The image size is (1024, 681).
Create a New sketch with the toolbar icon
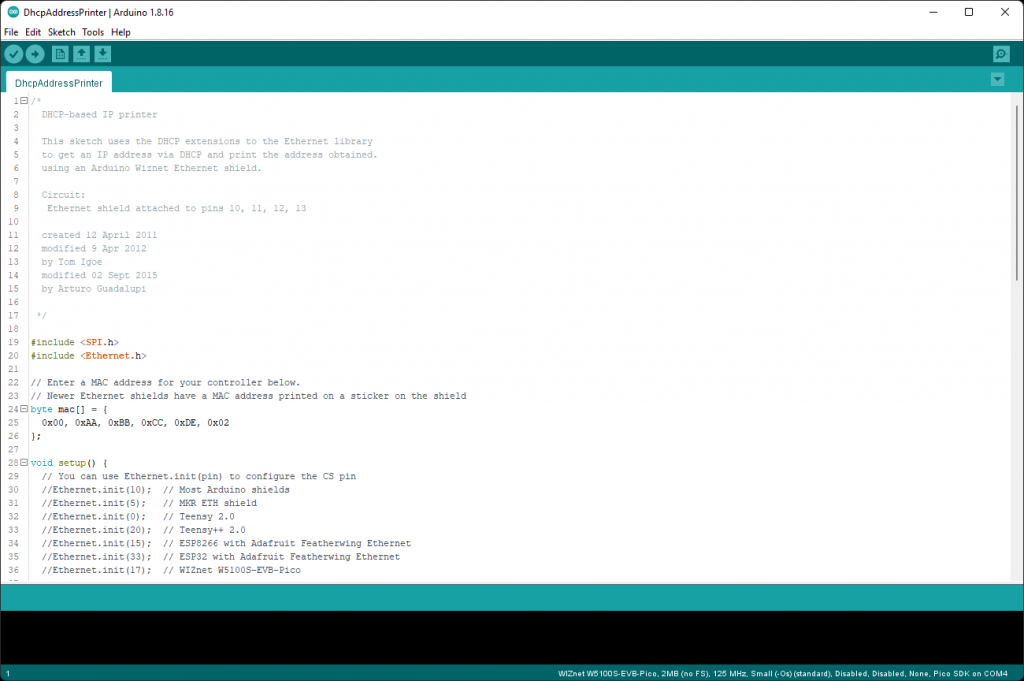(60, 54)
